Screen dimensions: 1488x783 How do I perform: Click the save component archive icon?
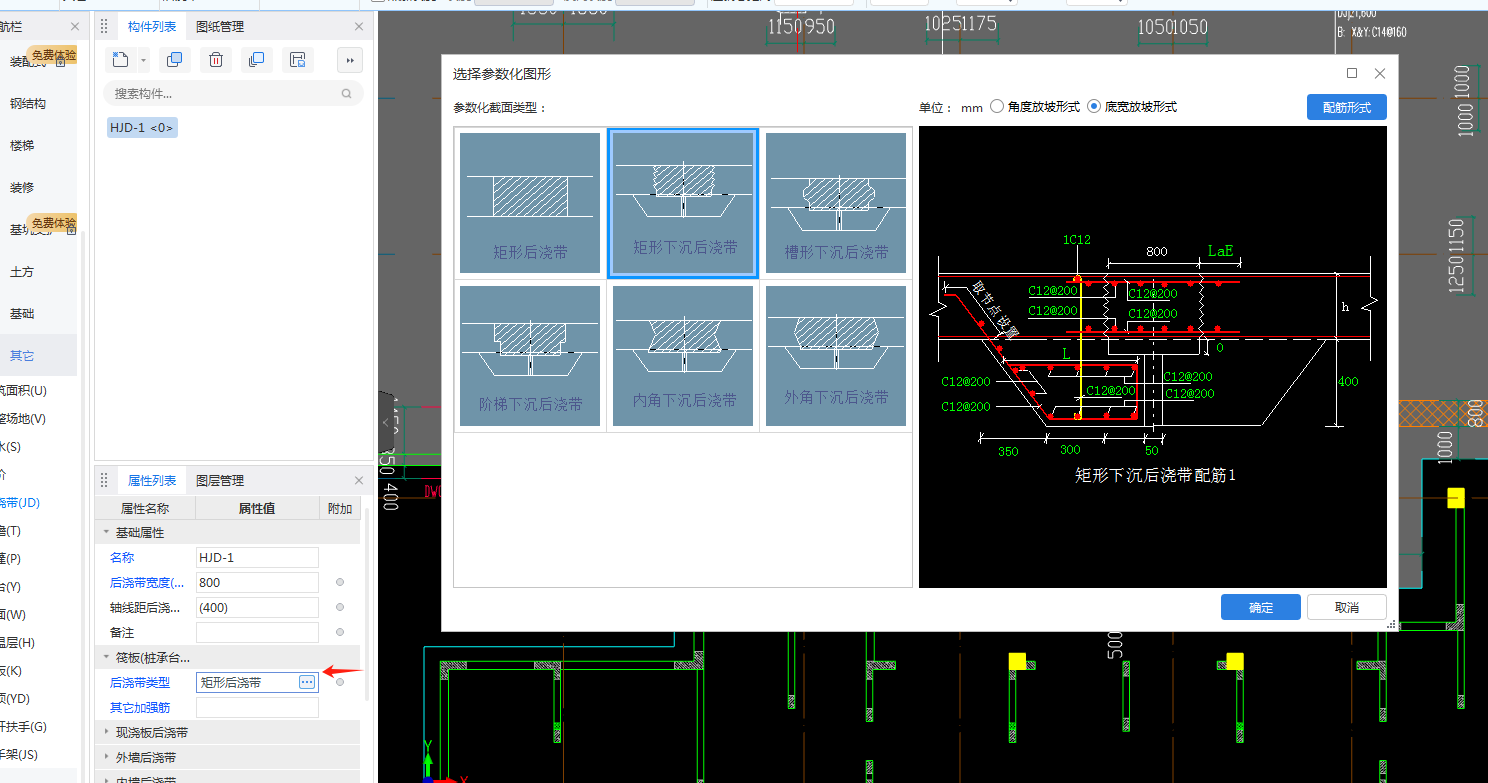[297, 60]
